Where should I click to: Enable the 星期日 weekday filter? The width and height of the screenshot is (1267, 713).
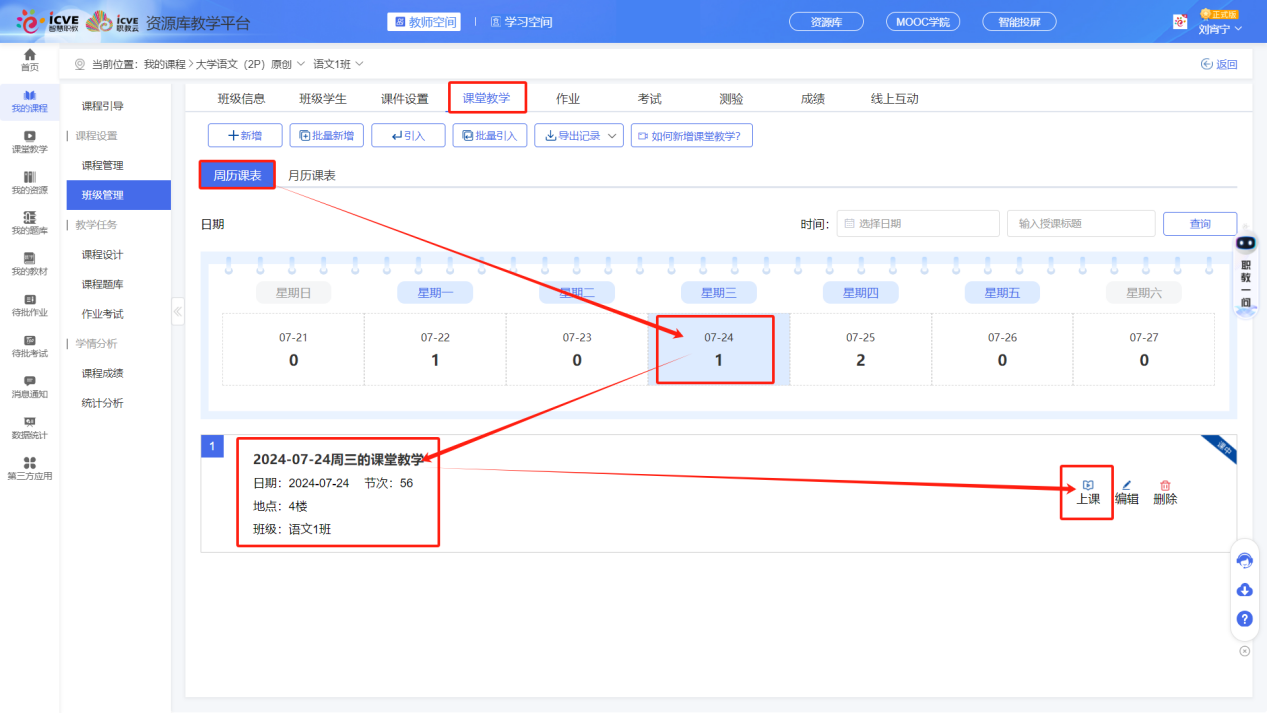click(293, 293)
